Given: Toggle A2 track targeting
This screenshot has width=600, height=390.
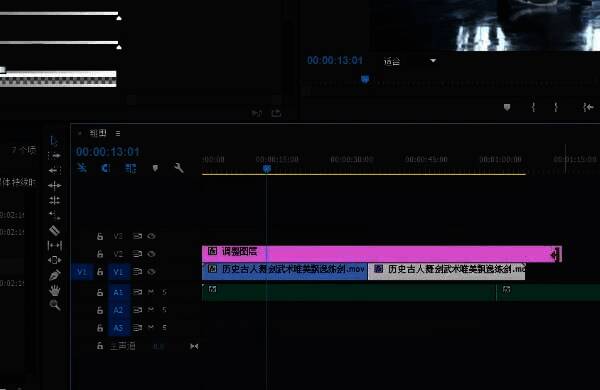Looking at the screenshot, I should coord(119,310).
